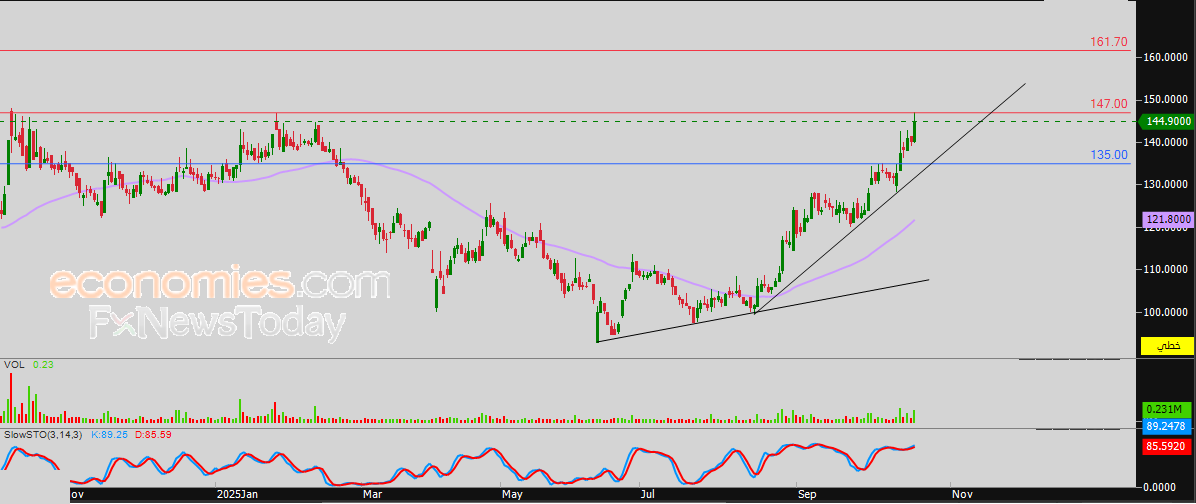
Task: Select the SlowSTO(3,14,3) indicator label
Action: tap(44, 434)
